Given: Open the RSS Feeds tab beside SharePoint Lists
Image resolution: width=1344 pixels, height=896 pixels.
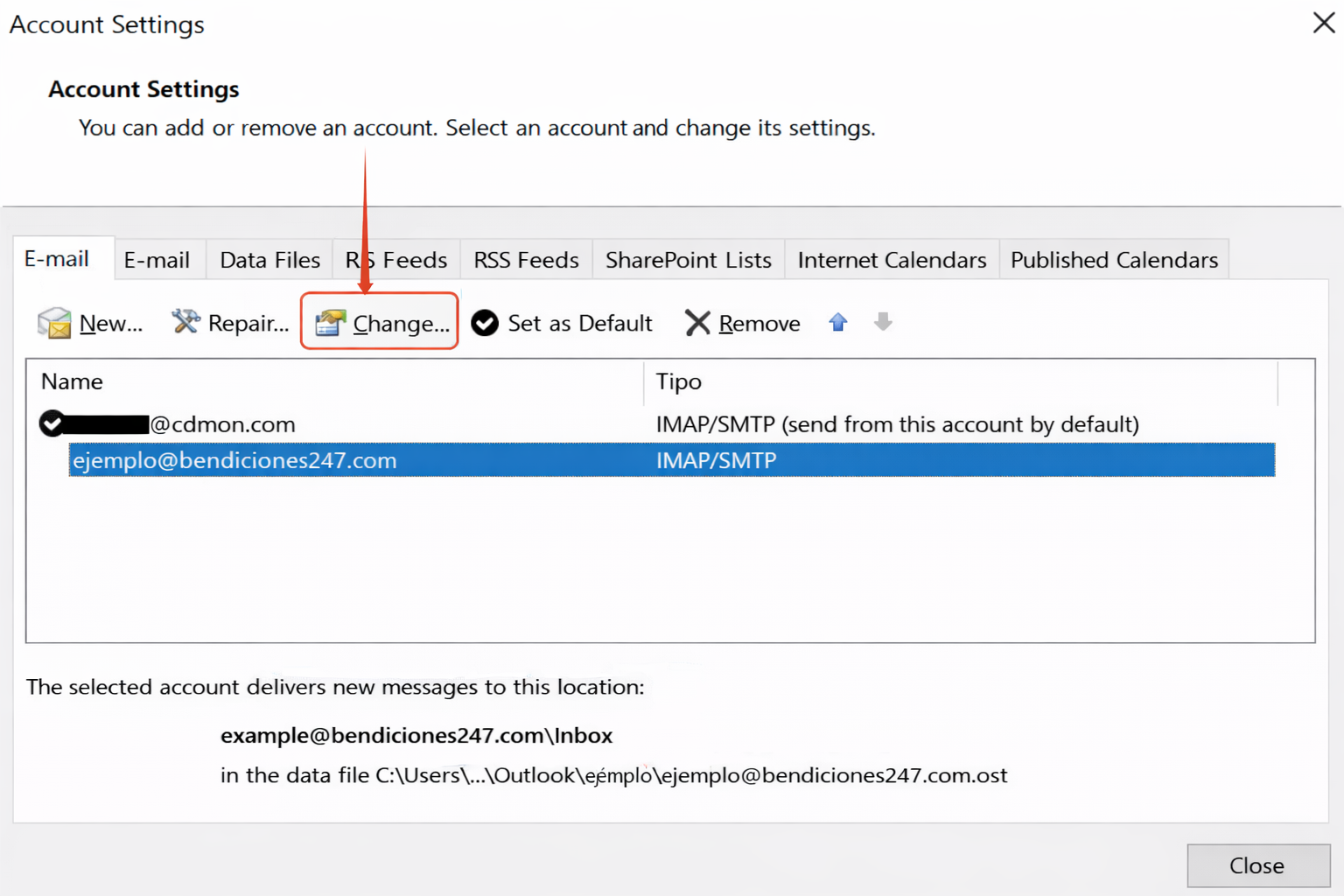Looking at the screenshot, I should coord(526,260).
